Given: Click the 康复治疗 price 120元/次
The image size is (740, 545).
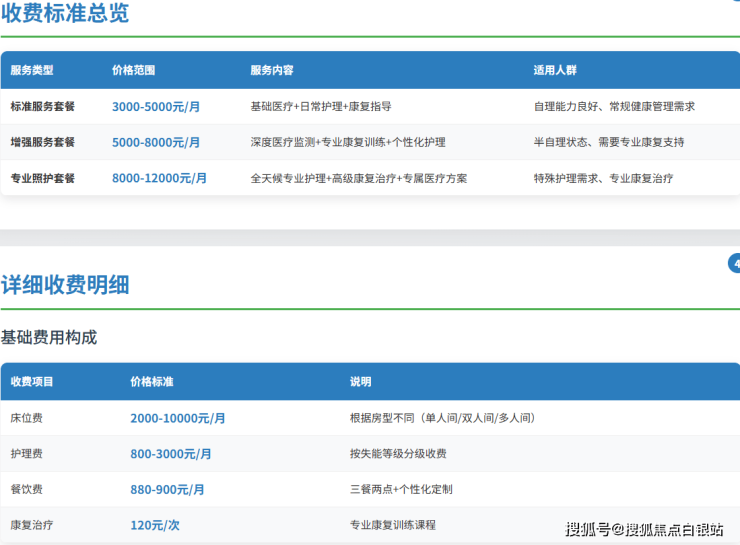Looking at the screenshot, I should 154,525.
